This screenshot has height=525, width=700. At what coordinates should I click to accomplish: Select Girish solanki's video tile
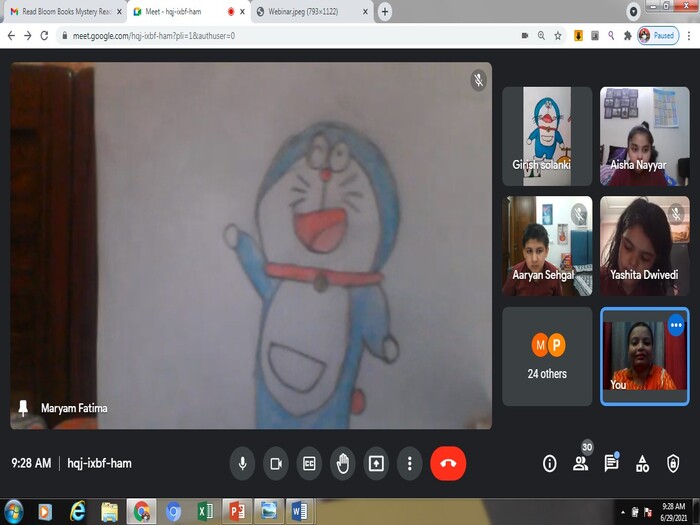[547, 136]
